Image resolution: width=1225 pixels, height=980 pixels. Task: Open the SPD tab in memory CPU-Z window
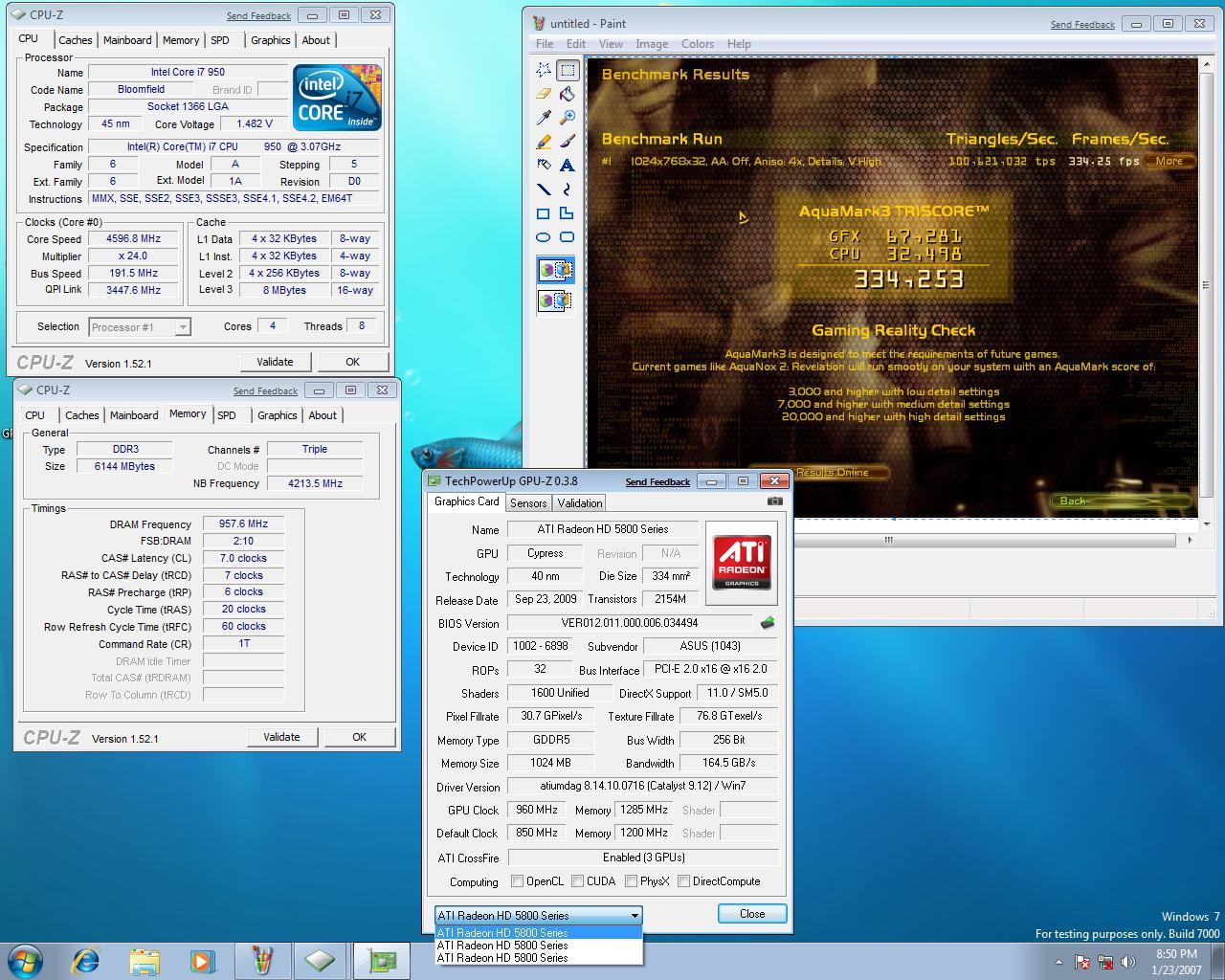point(227,415)
